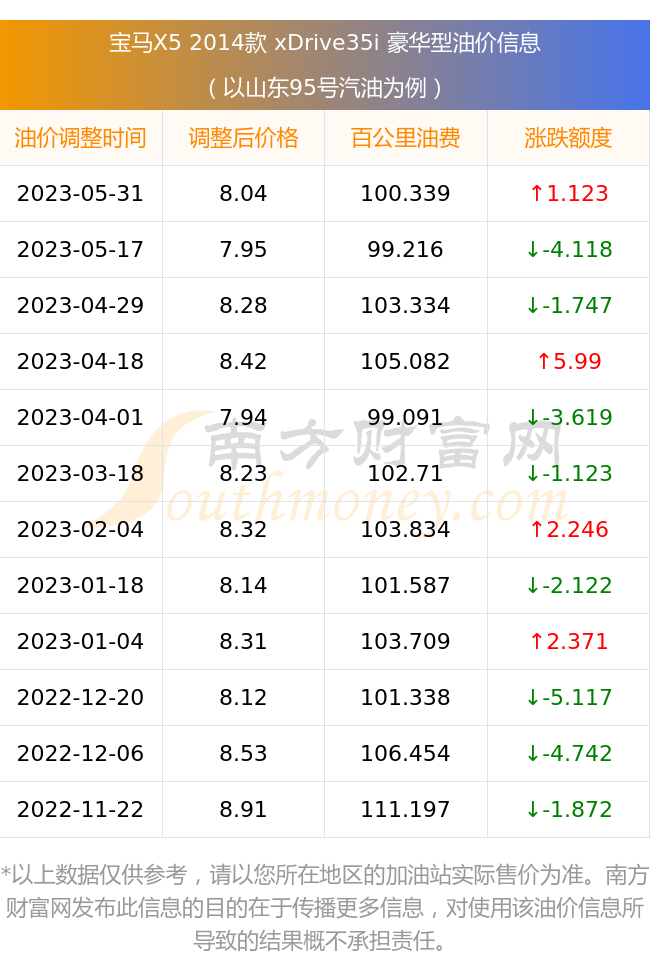Click the green down arrow value -4.118
650x957 pixels.
click(x=569, y=249)
